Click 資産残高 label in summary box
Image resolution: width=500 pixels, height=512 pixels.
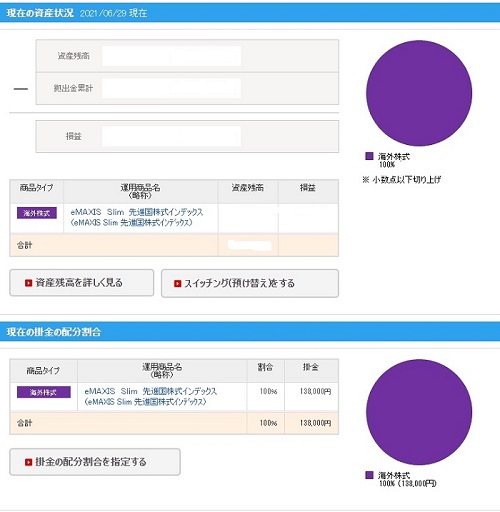click(74, 56)
